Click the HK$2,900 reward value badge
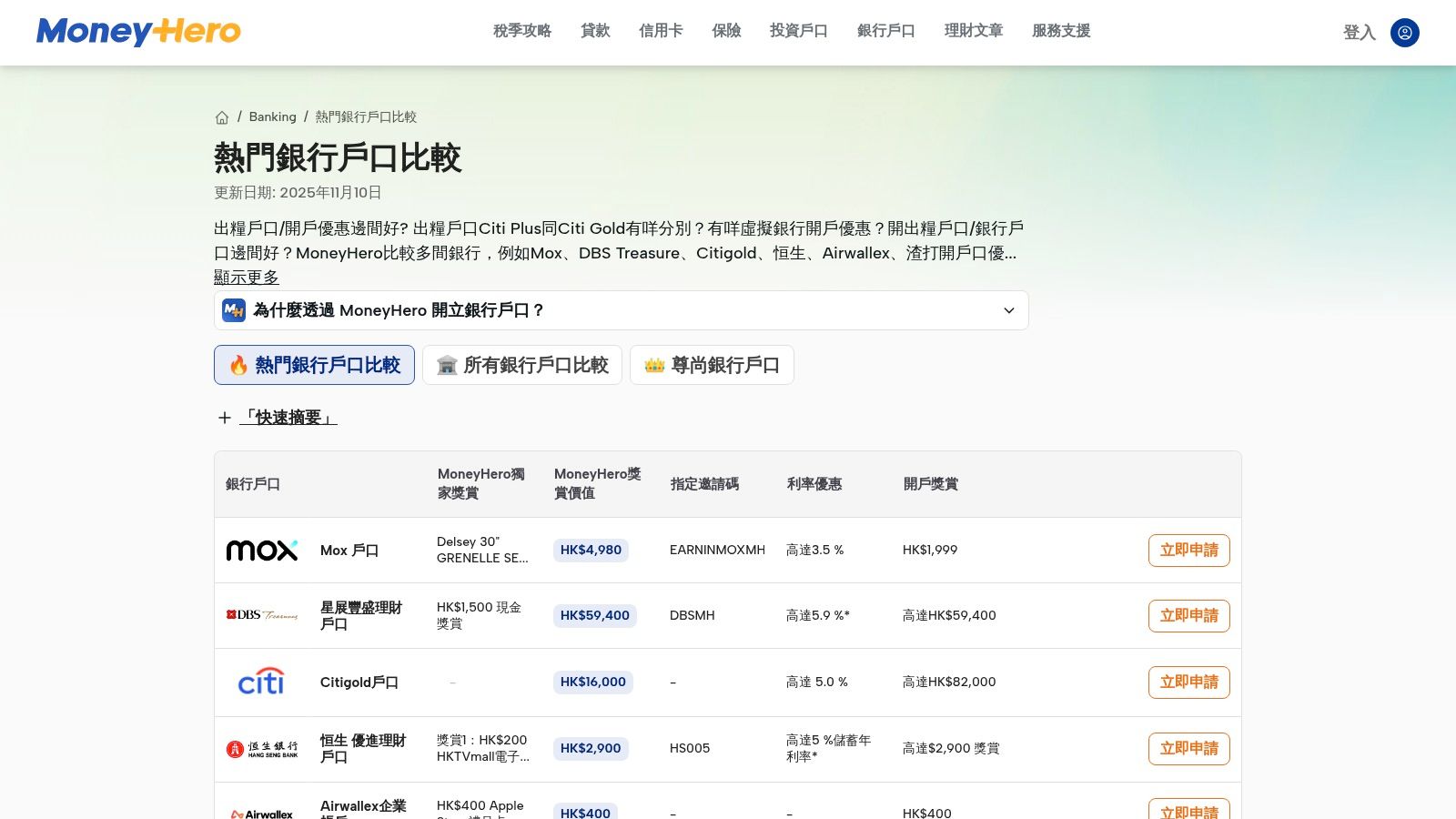1456x819 pixels. pos(591,749)
